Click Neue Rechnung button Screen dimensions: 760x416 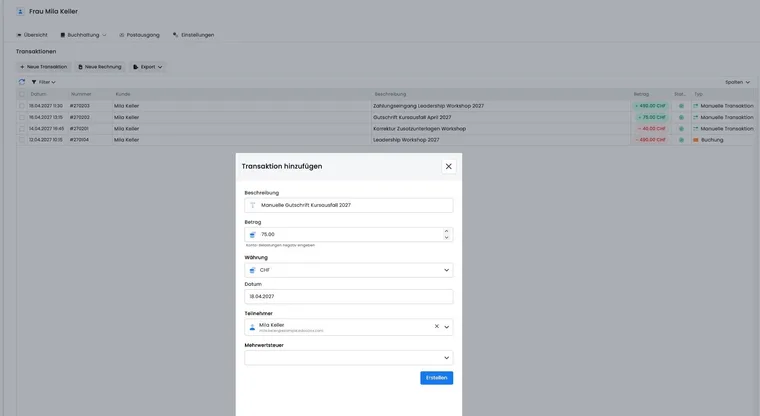[100, 67]
